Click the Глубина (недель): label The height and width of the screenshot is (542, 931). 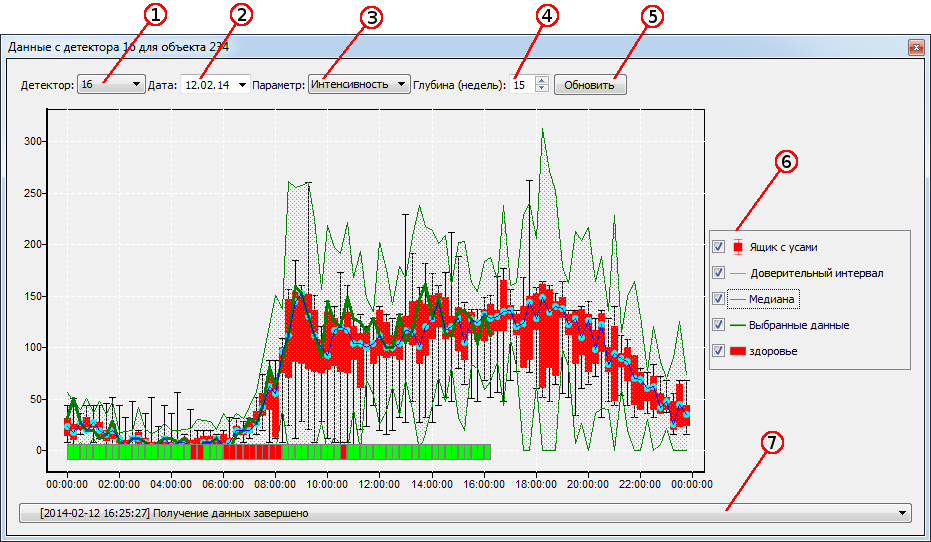click(460, 85)
